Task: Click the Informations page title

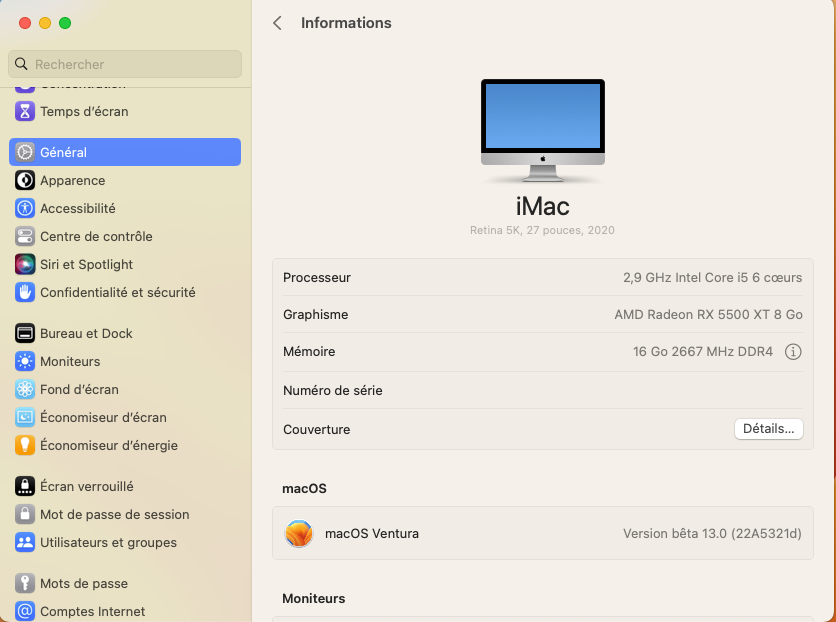Action: [x=346, y=23]
